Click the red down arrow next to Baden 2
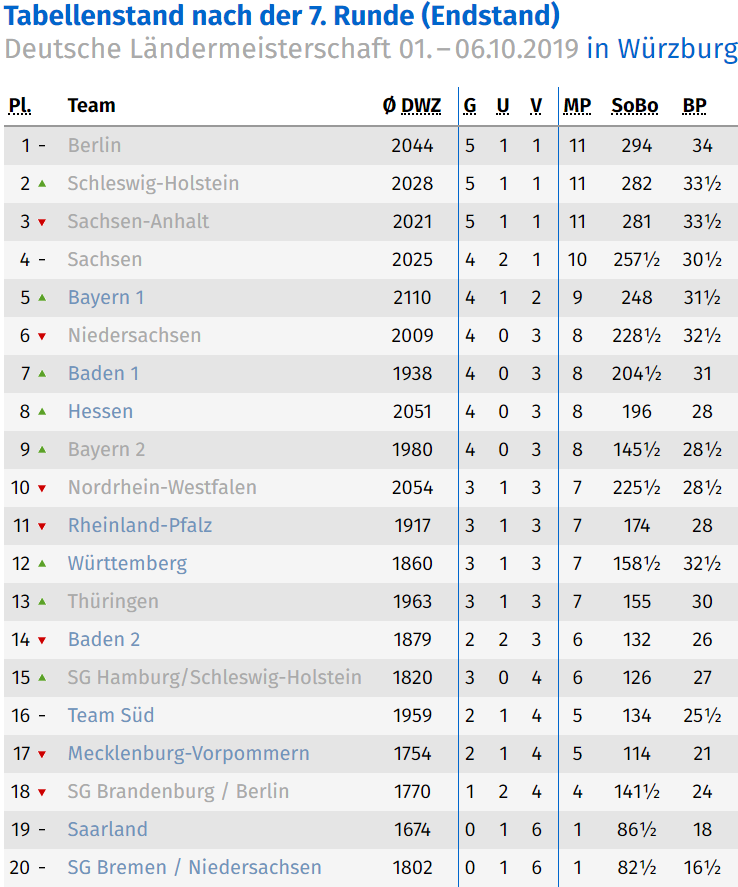This screenshot has width=738, height=887. (x=42, y=640)
